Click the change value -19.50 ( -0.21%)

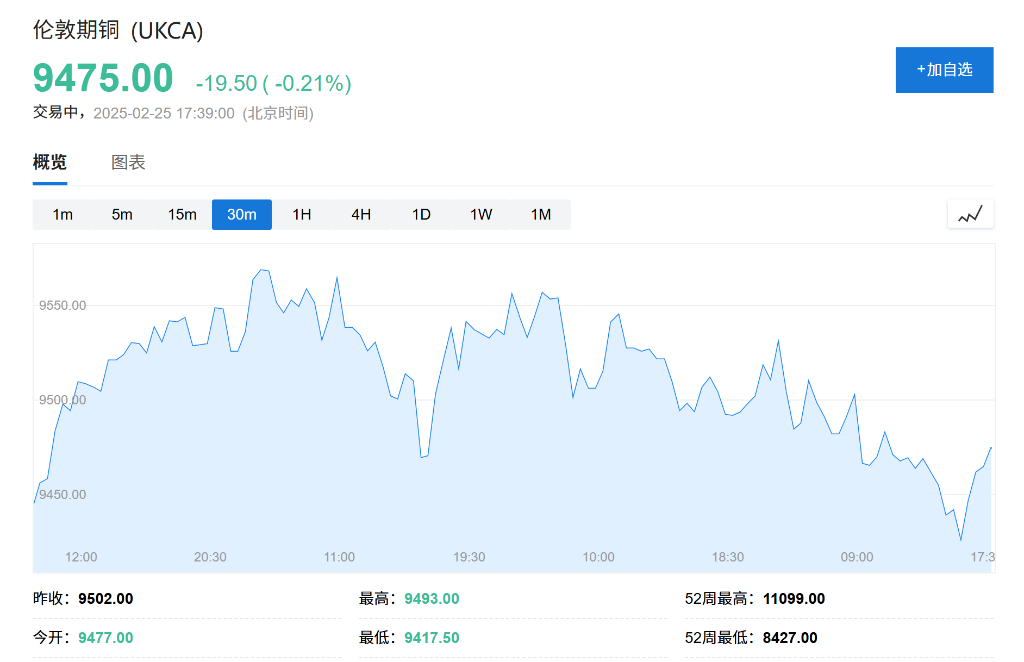[274, 84]
